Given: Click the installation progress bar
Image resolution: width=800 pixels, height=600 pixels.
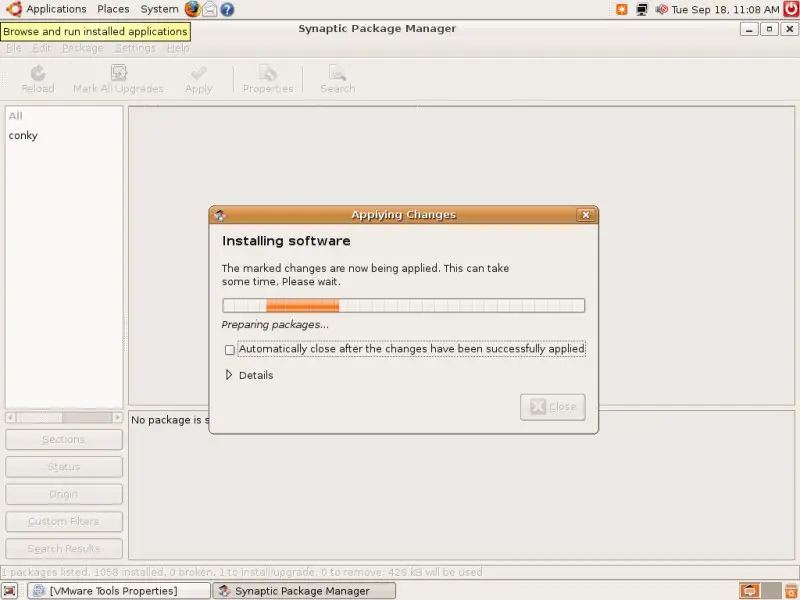Looking at the screenshot, I should [x=404, y=306].
